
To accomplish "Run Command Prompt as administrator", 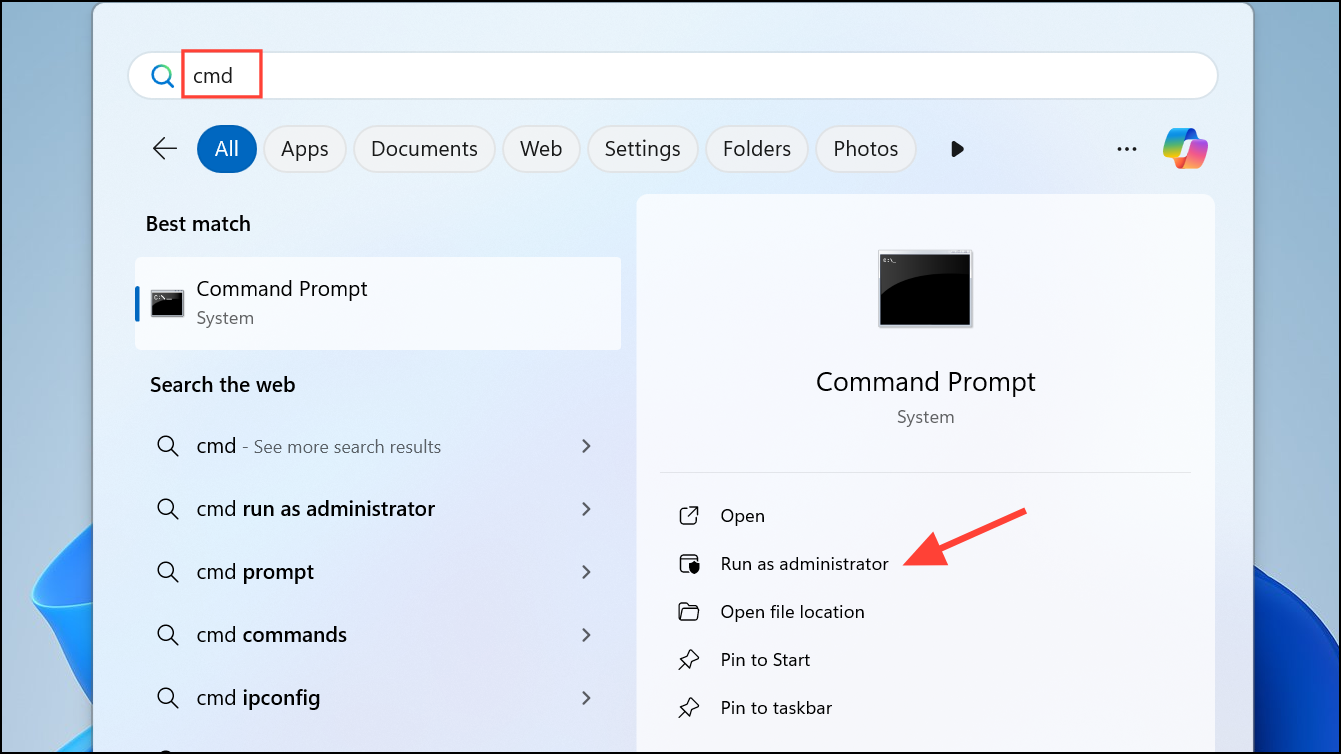I will point(804,563).
